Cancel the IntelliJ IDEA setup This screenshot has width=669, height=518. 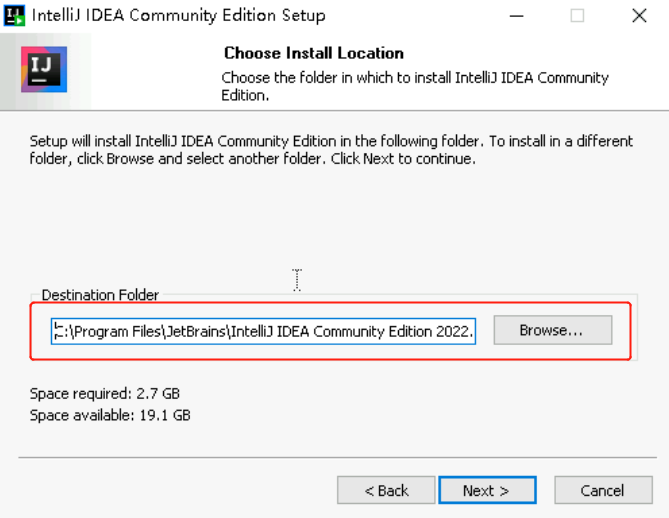pos(603,490)
